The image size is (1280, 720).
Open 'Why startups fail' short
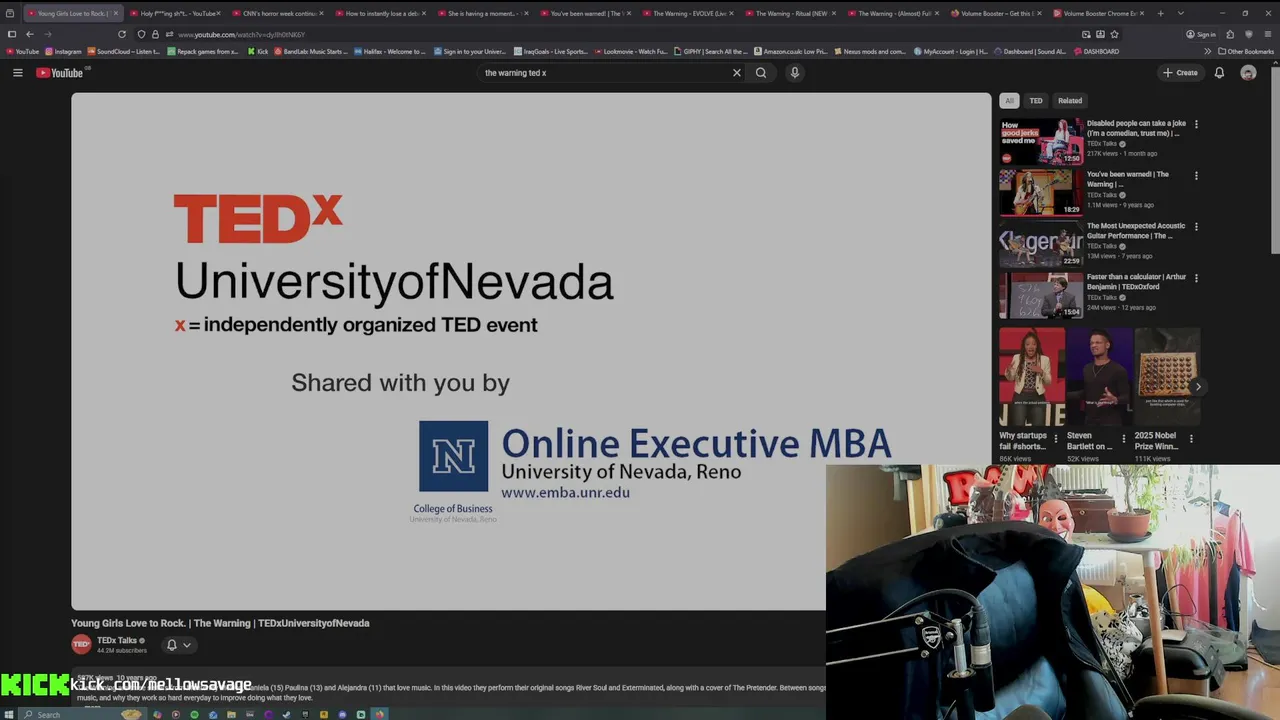(x=1032, y=376)
